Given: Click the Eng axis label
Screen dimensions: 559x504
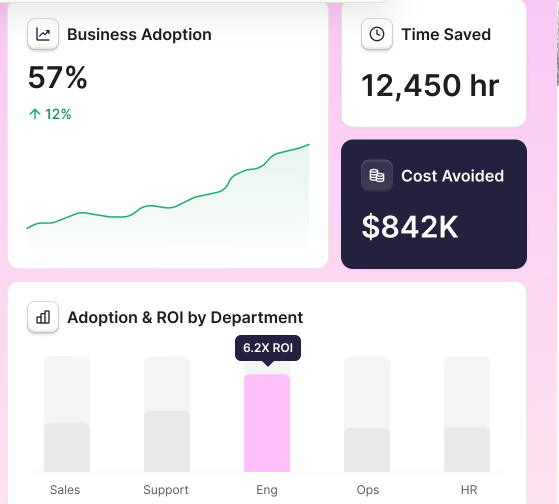Looking at the screenshot, I should tap(267, 490).
